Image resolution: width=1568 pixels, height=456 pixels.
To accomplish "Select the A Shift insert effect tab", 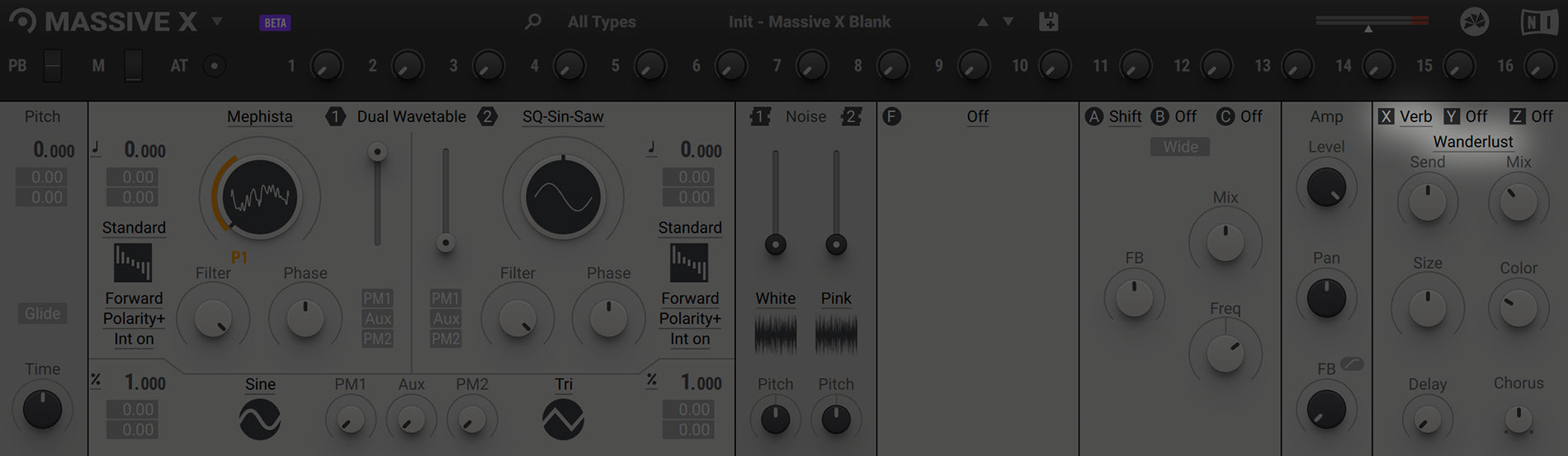I will click(1114, 116).
